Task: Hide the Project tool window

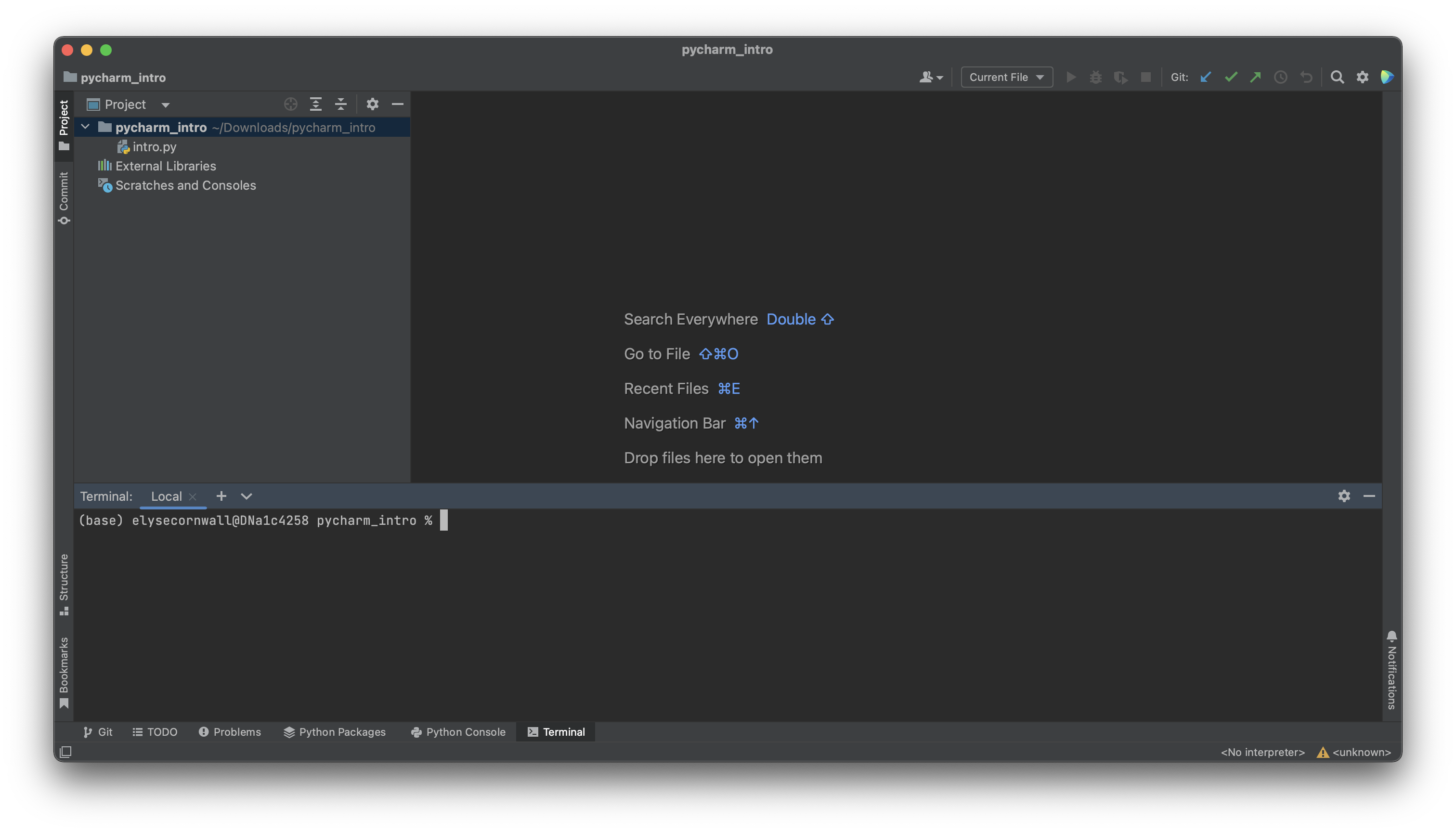Action: [x=398, y=104]
